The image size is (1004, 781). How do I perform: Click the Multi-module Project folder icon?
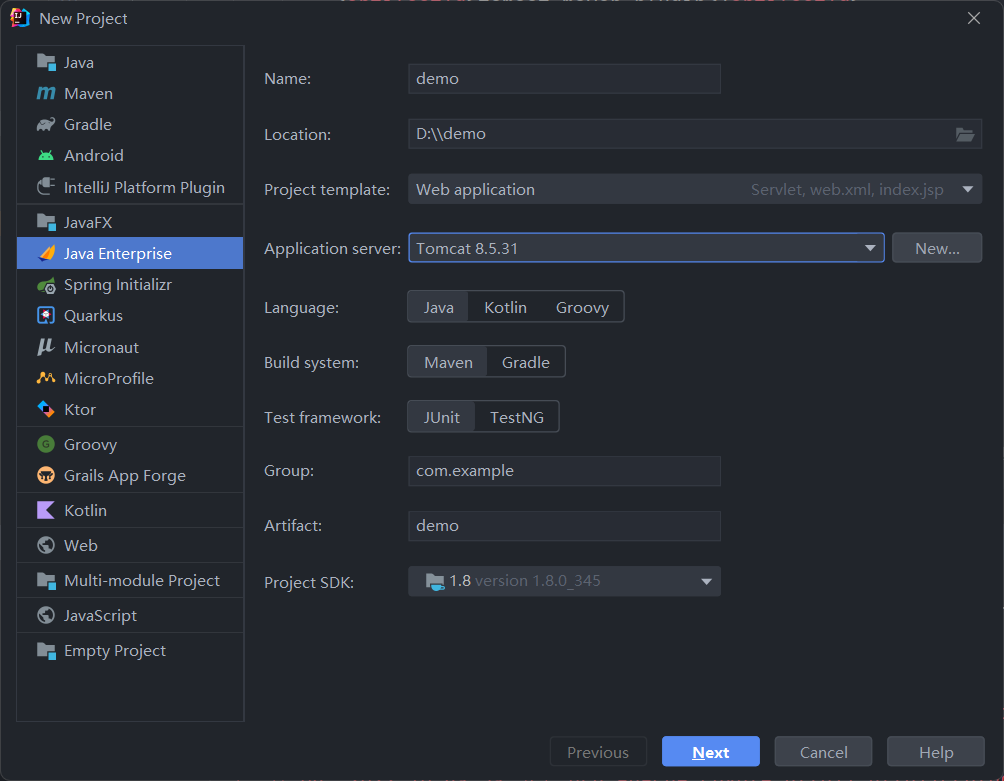click(x=46, y=581)
